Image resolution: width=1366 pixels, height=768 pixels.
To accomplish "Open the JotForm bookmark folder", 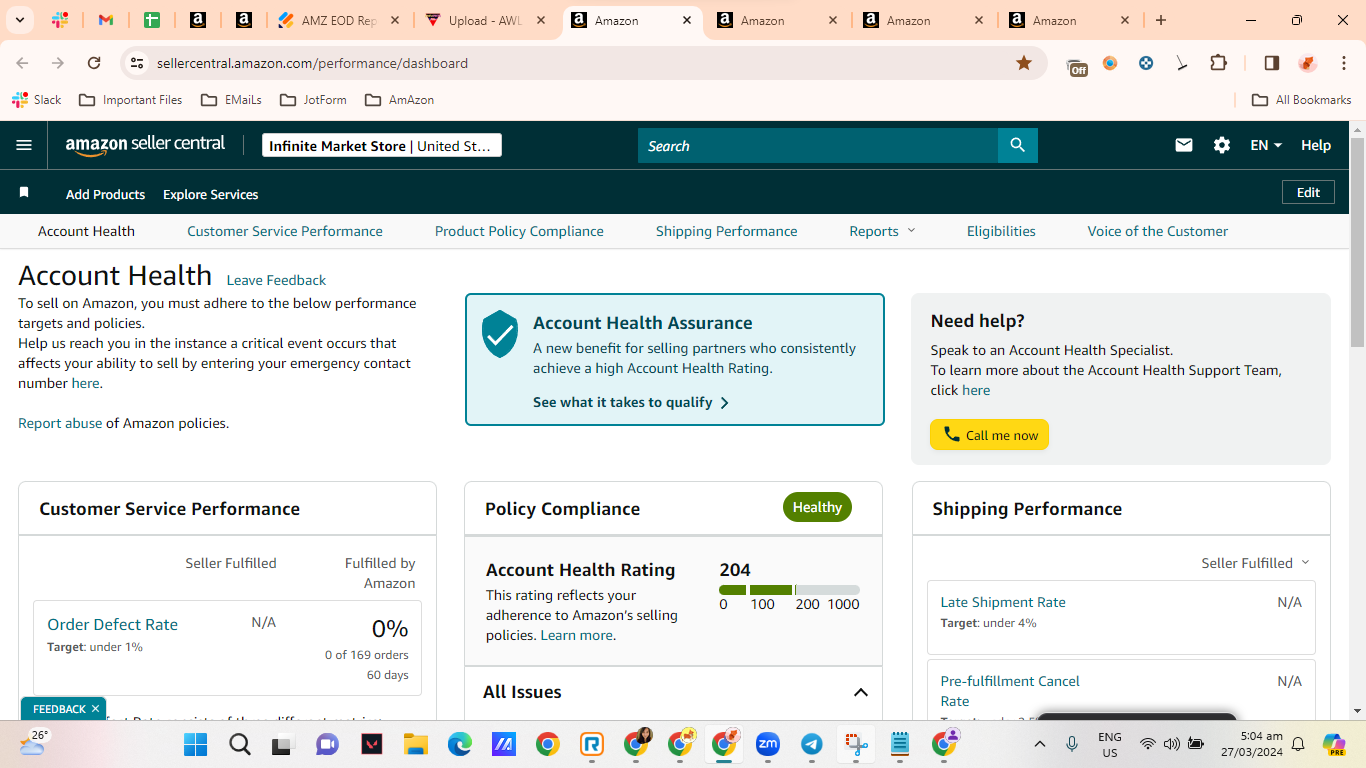I will pyautogui.click(x=313, y=100).
